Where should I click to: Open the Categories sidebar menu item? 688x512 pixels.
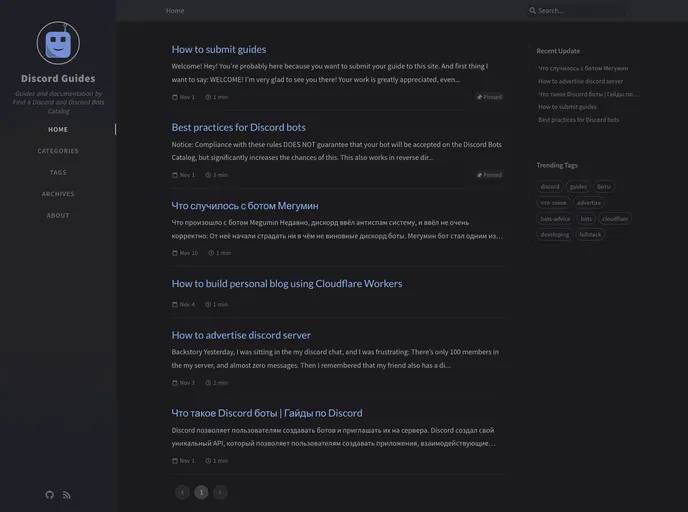[58, 151]
